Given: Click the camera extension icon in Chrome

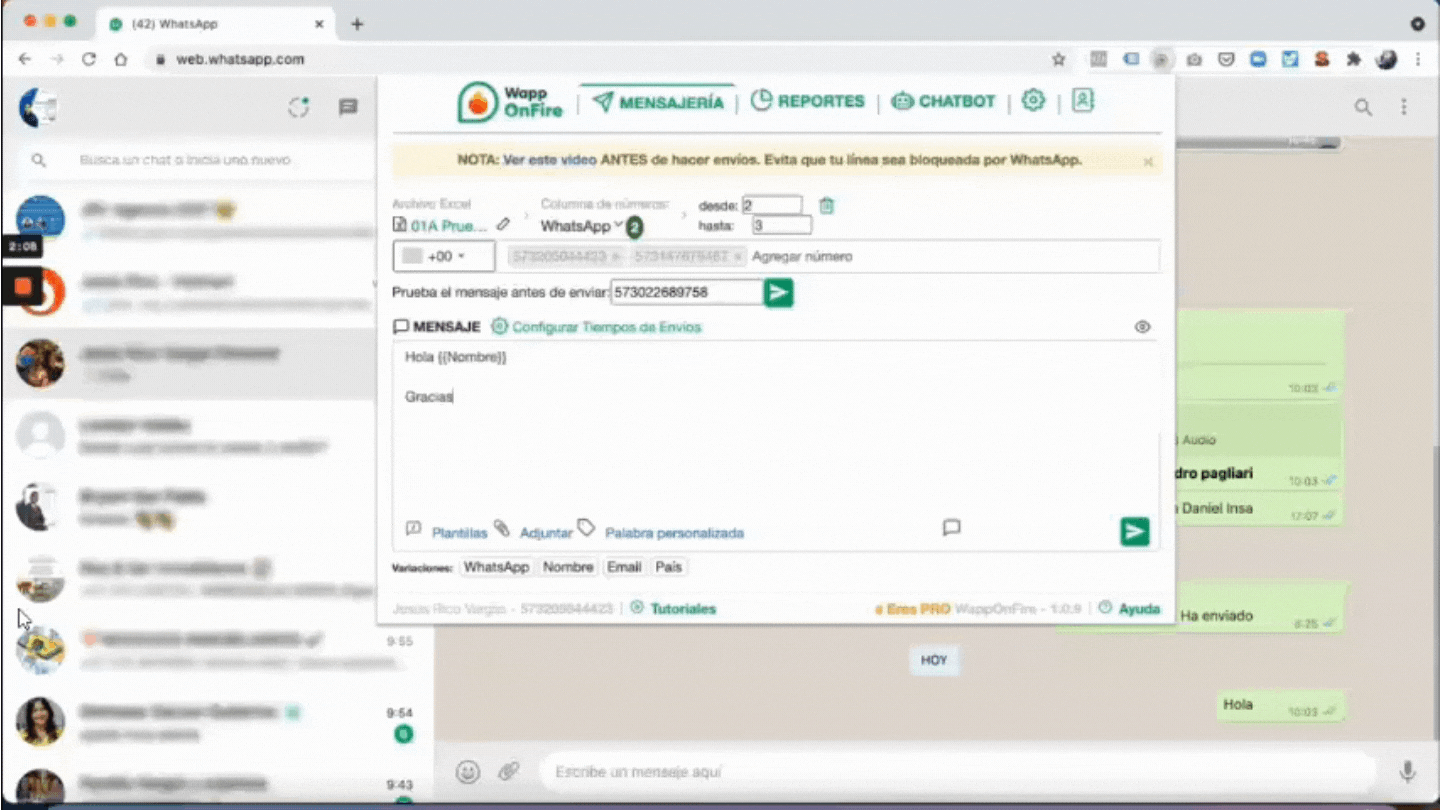Looking at the screenshot, I should [x=1194, y=60].
